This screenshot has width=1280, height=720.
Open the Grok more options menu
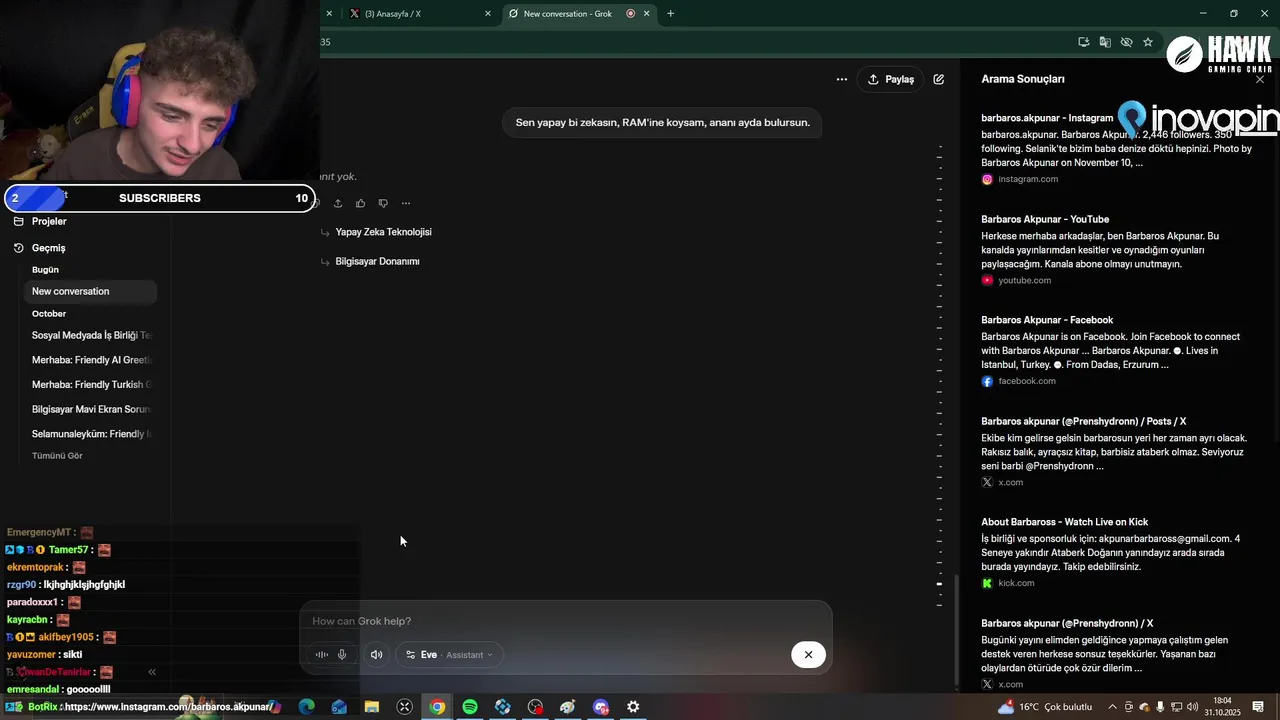(x=842, y=79)
